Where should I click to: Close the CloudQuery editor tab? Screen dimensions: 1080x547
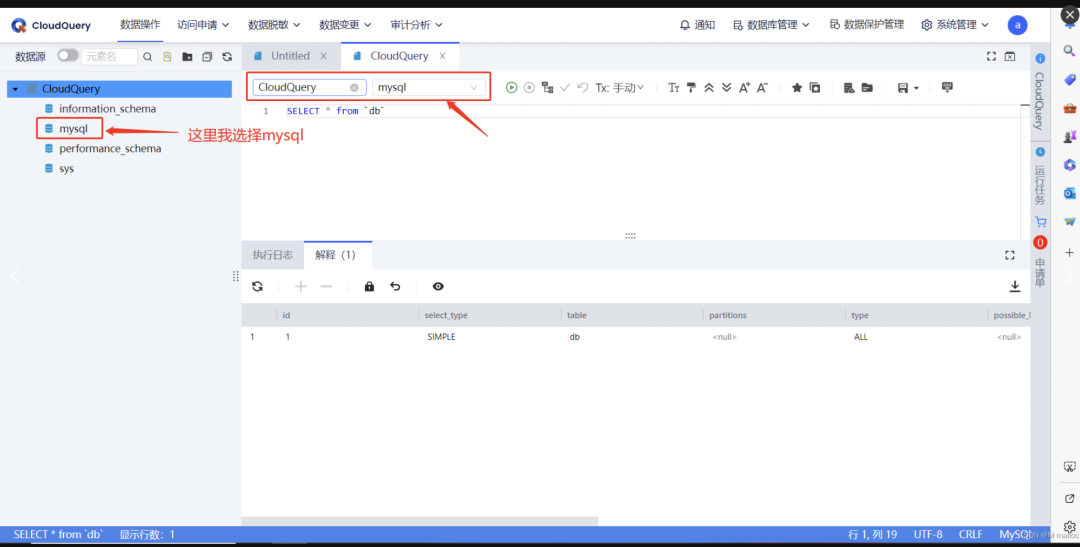[443, 56]
